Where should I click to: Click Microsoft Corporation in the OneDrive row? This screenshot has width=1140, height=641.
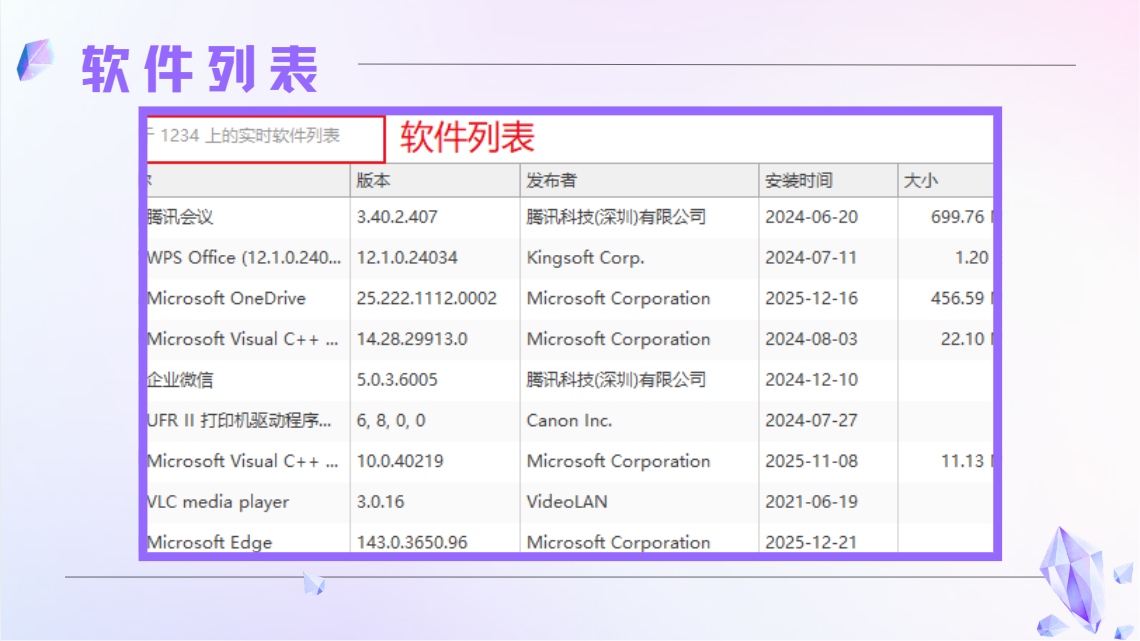pos(619,298)
